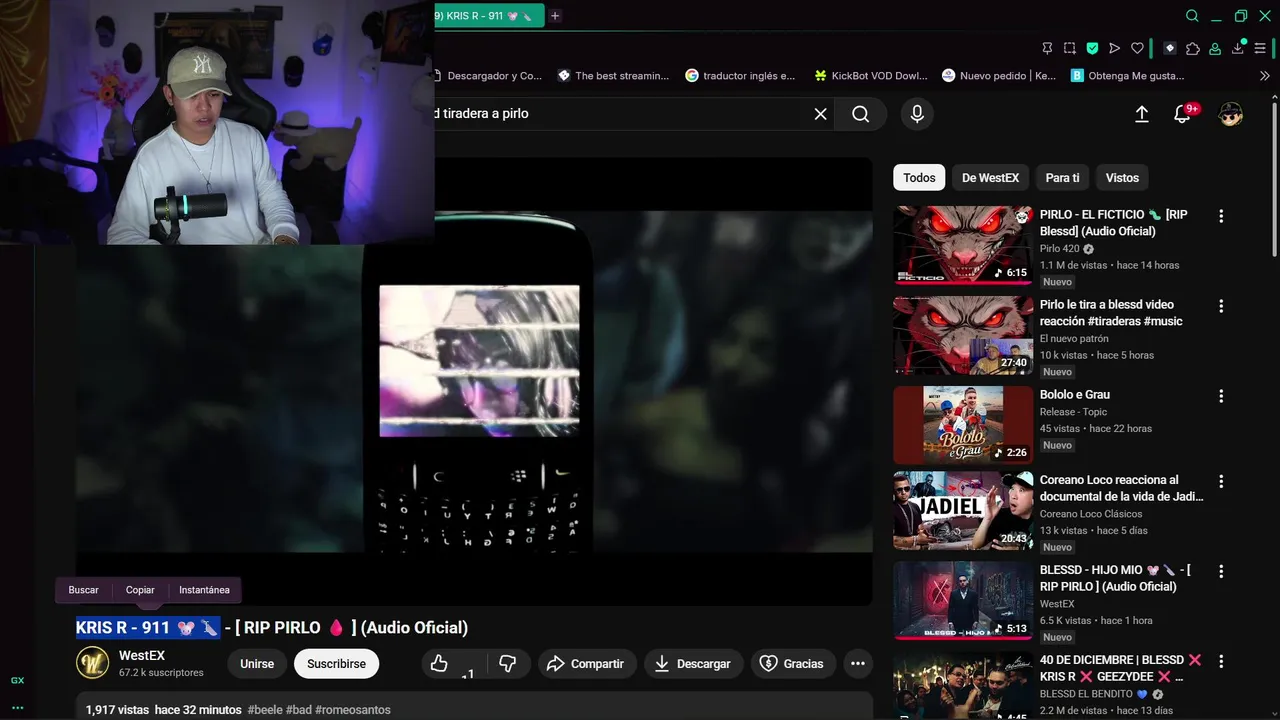
Task: Choose Buscar in selection popup
Action: 84,590
